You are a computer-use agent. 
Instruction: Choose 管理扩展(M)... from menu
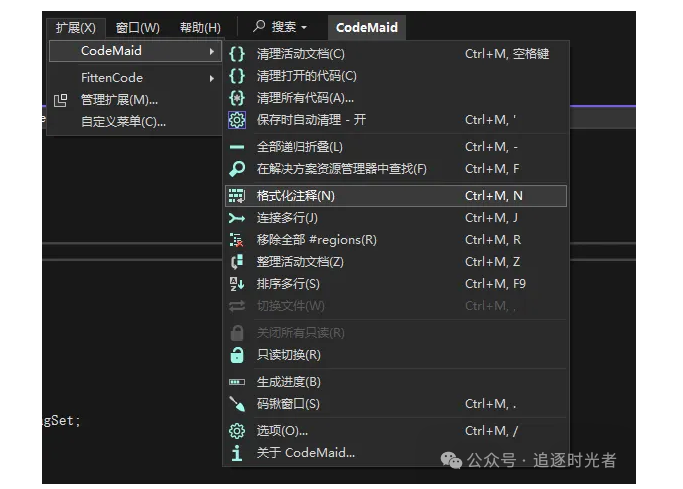(x=135, y=100)
